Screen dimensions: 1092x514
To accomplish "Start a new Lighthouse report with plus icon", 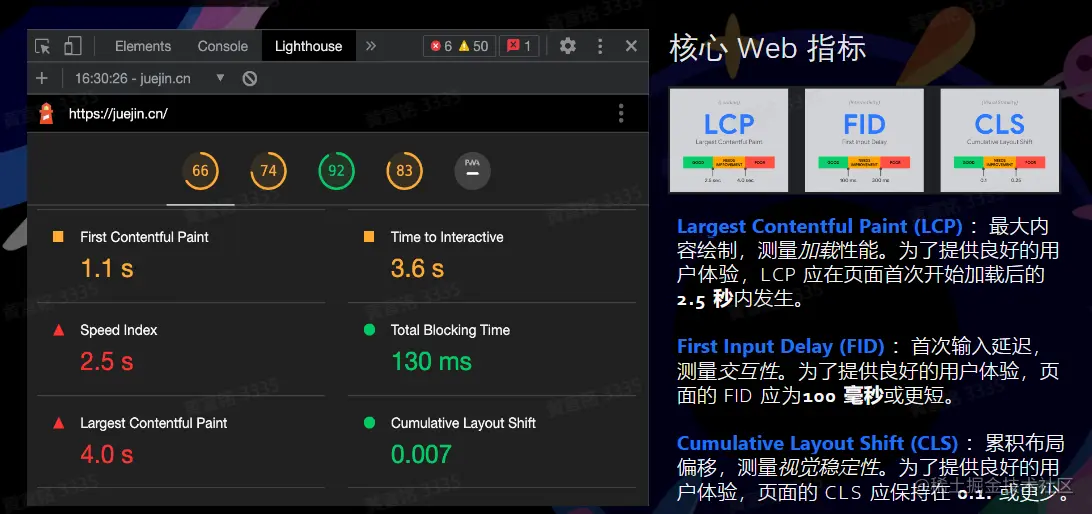I will (42, 78).
